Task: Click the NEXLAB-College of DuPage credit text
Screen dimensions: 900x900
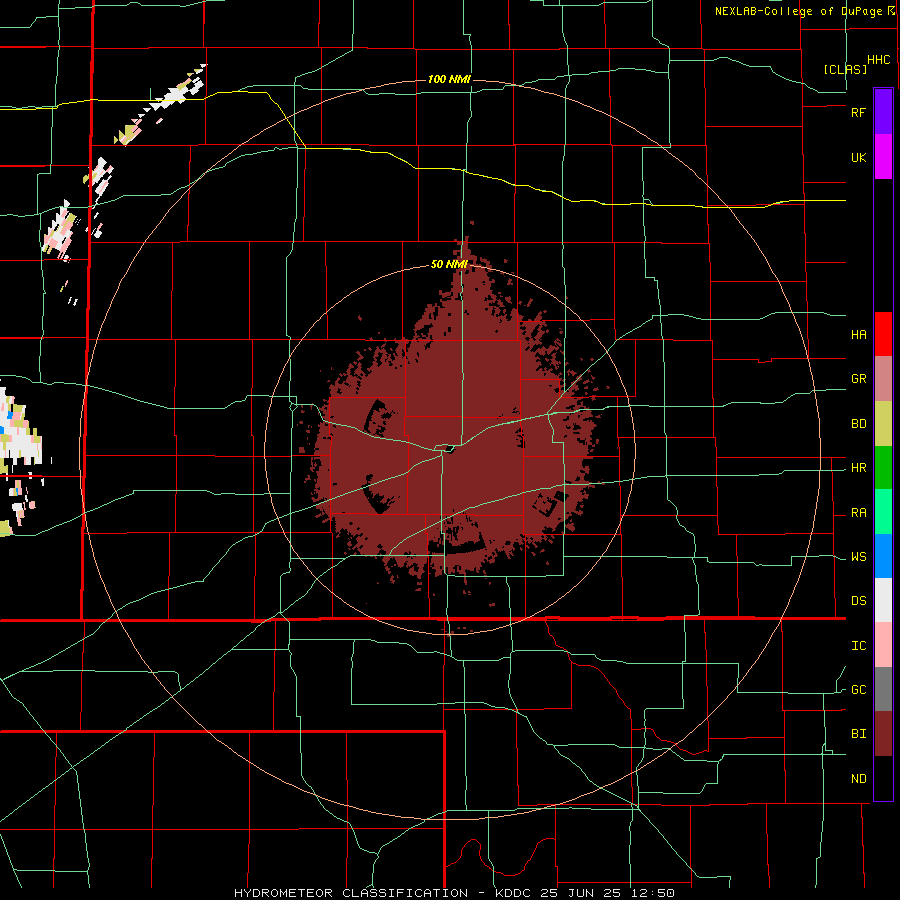Action: 798,11
